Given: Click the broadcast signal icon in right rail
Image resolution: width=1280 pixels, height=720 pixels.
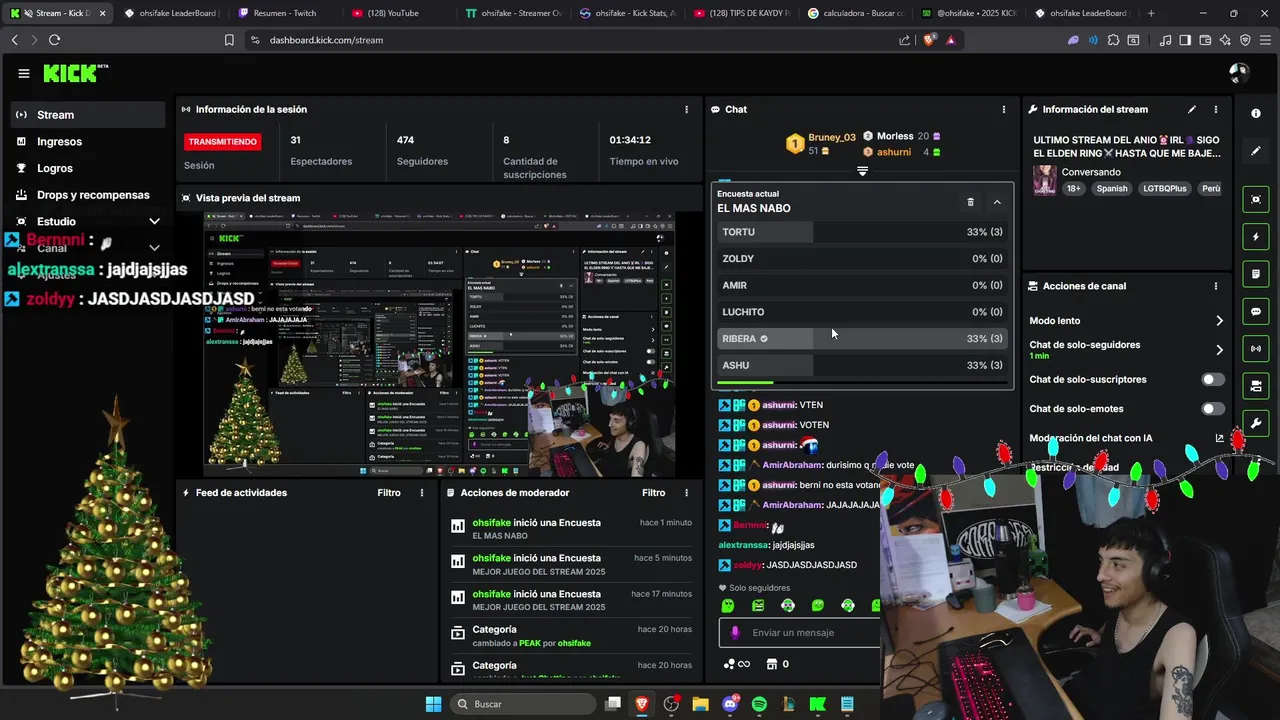Looking at the screenshot, I should [1256, 348].
